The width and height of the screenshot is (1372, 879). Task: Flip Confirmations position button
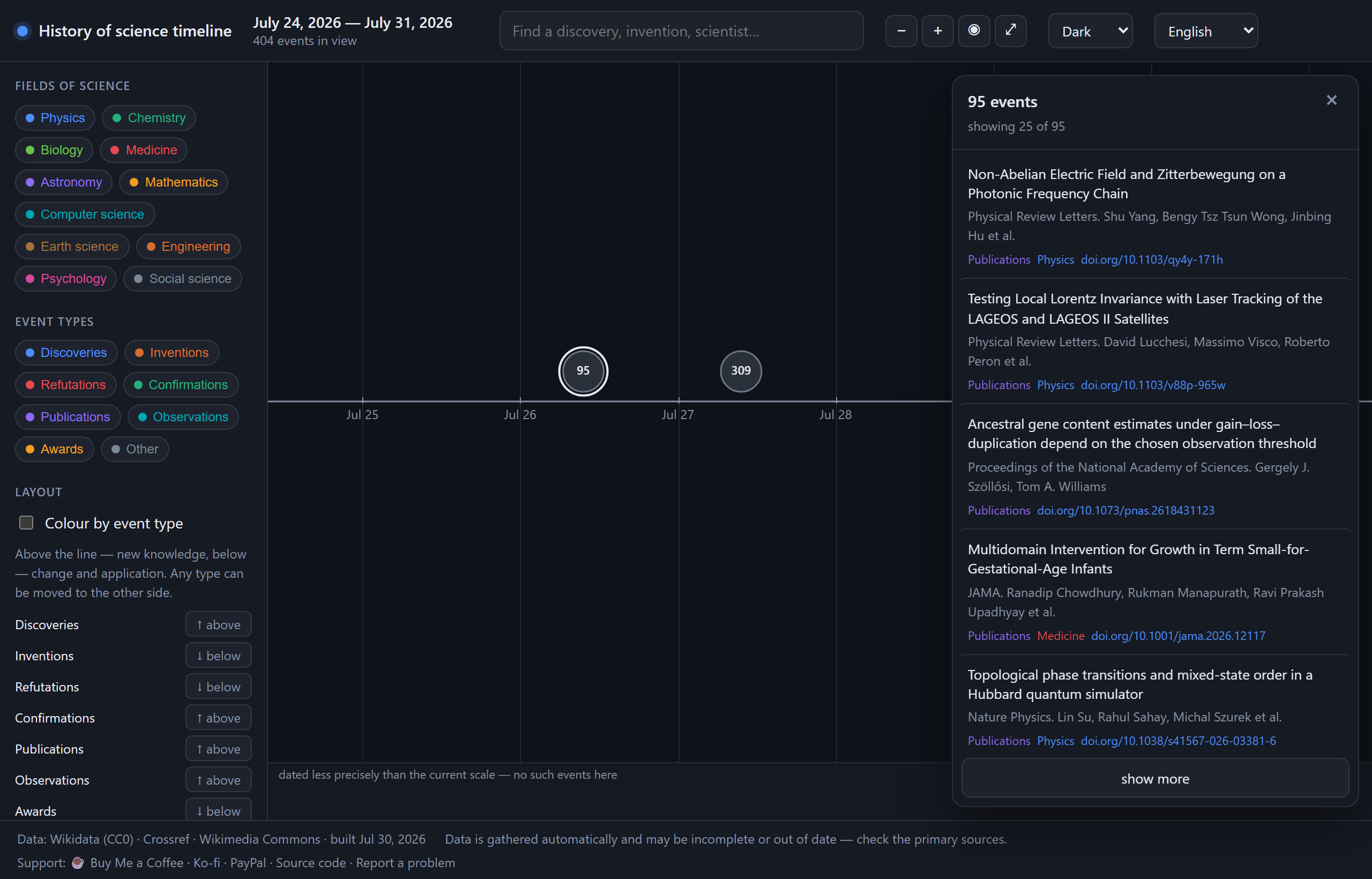[x=219, y=718]
